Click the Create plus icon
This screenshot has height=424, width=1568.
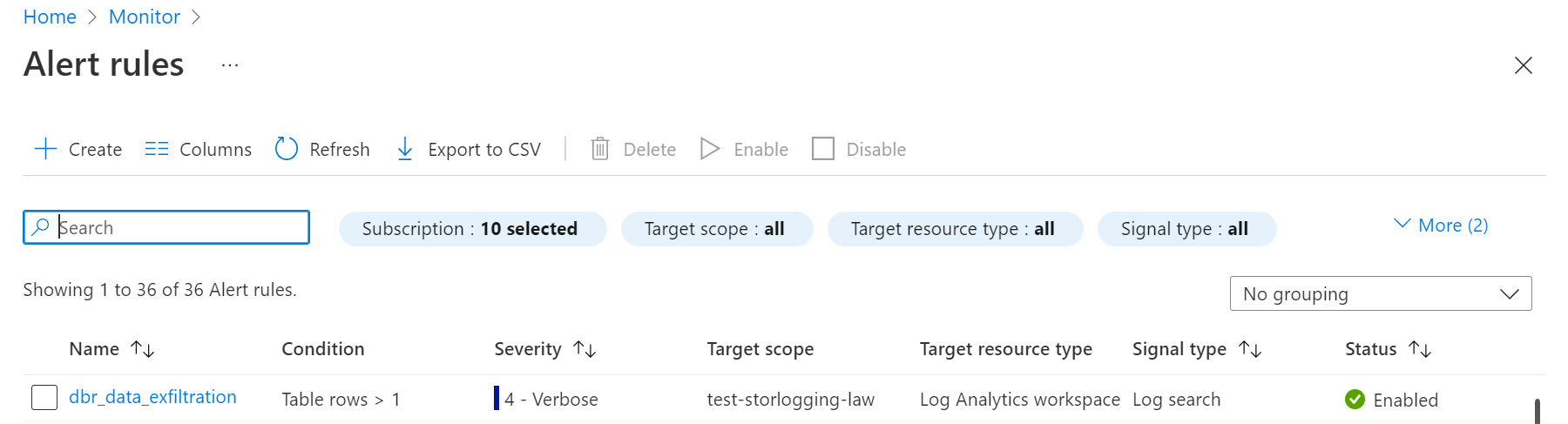tap(45, 149)
